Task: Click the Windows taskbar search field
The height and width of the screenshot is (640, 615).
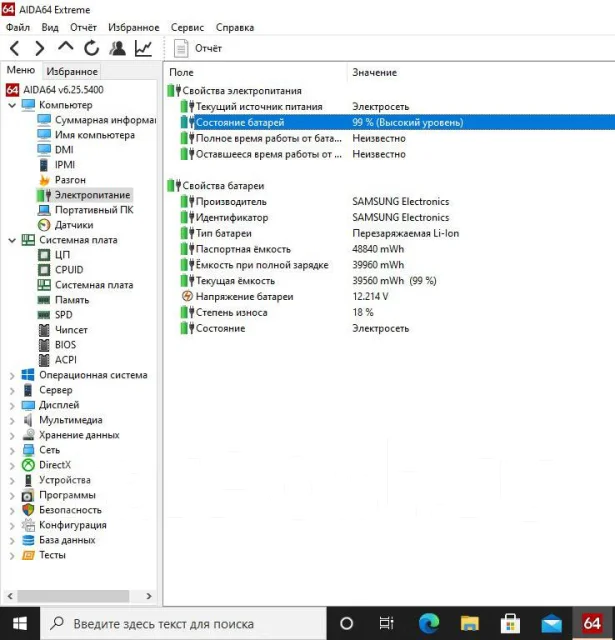Action: pos(183,623)
